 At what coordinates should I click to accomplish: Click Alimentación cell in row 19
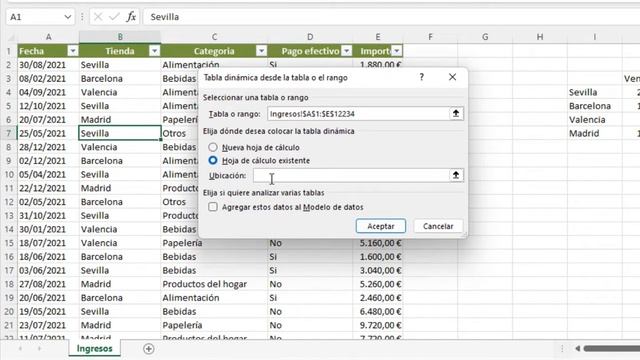214,298
